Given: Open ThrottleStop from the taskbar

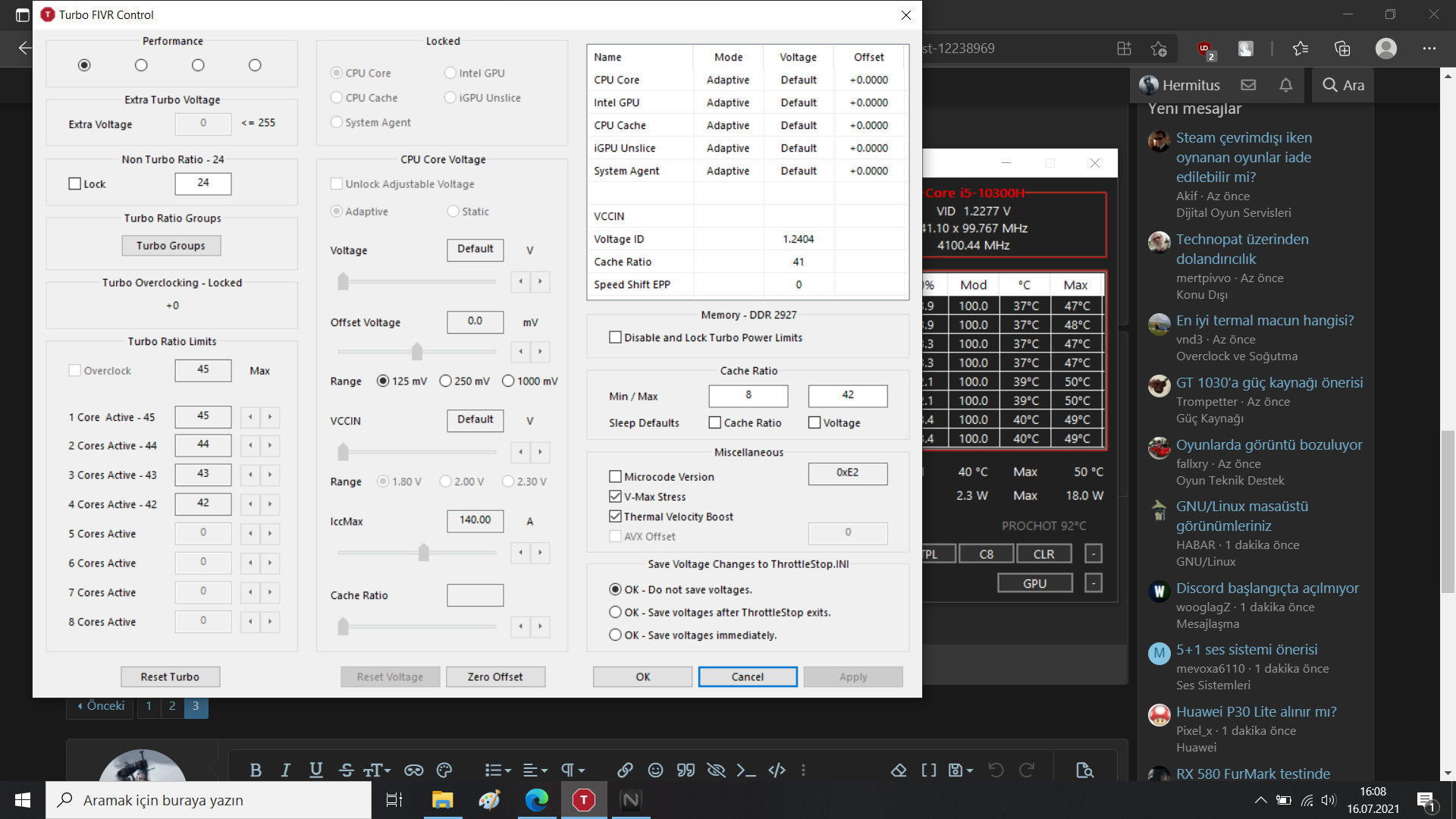Looking at the screenshot, I should tap(583, 800).
